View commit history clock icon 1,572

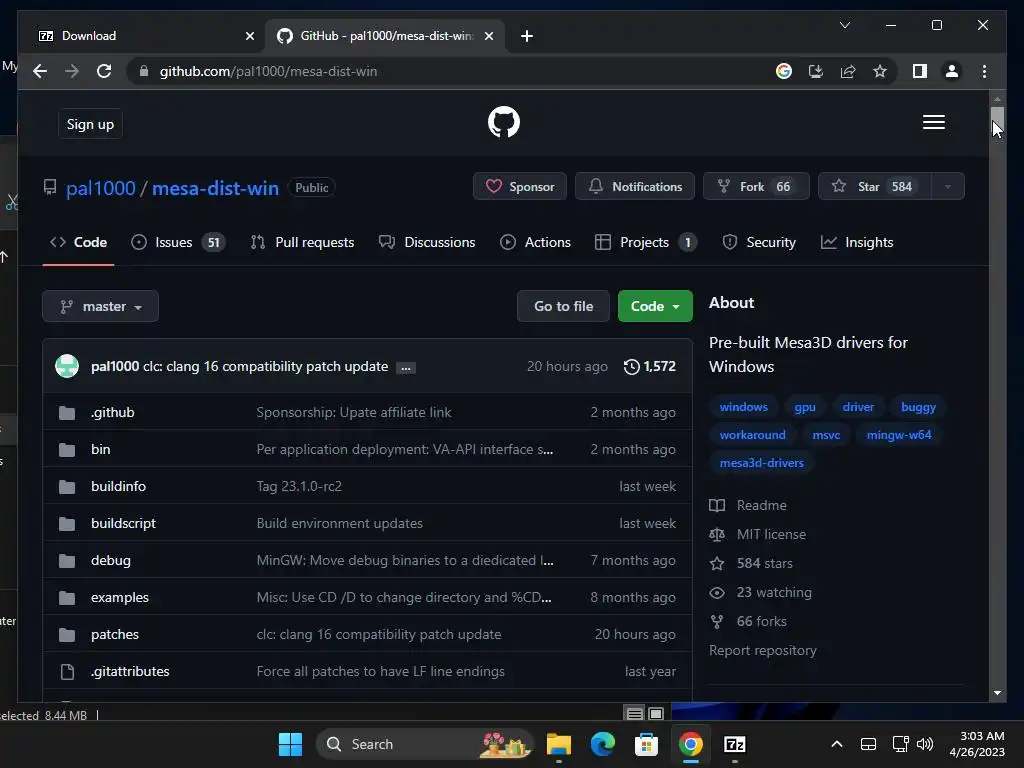tap(650, 366)
